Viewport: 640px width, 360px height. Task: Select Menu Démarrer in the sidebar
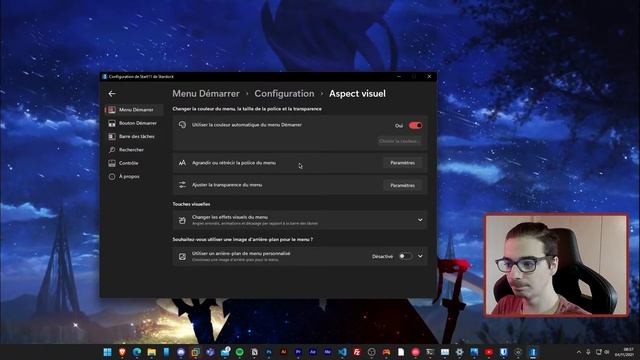tap(134, 110)
